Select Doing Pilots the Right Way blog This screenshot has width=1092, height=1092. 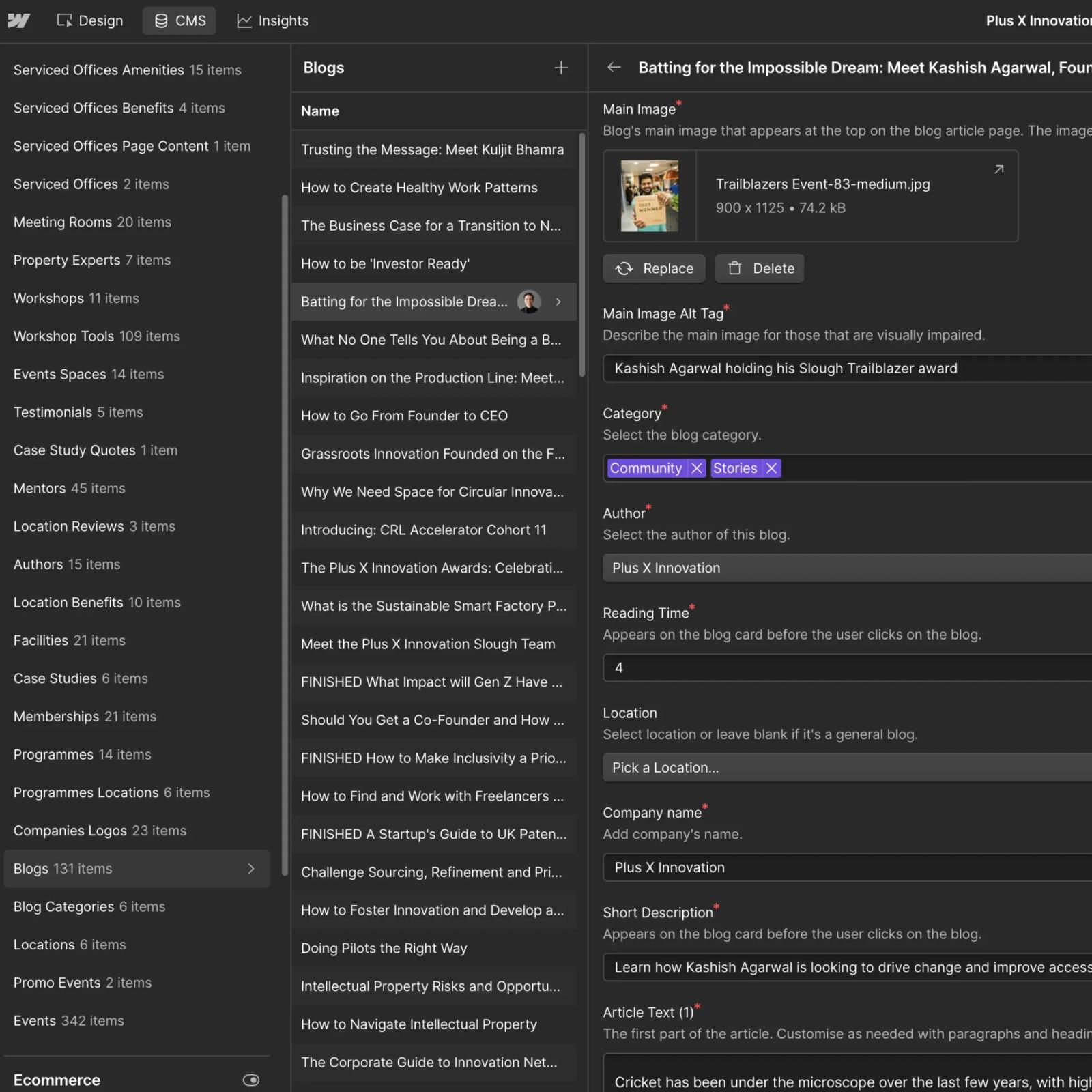[x=434, y=948]
